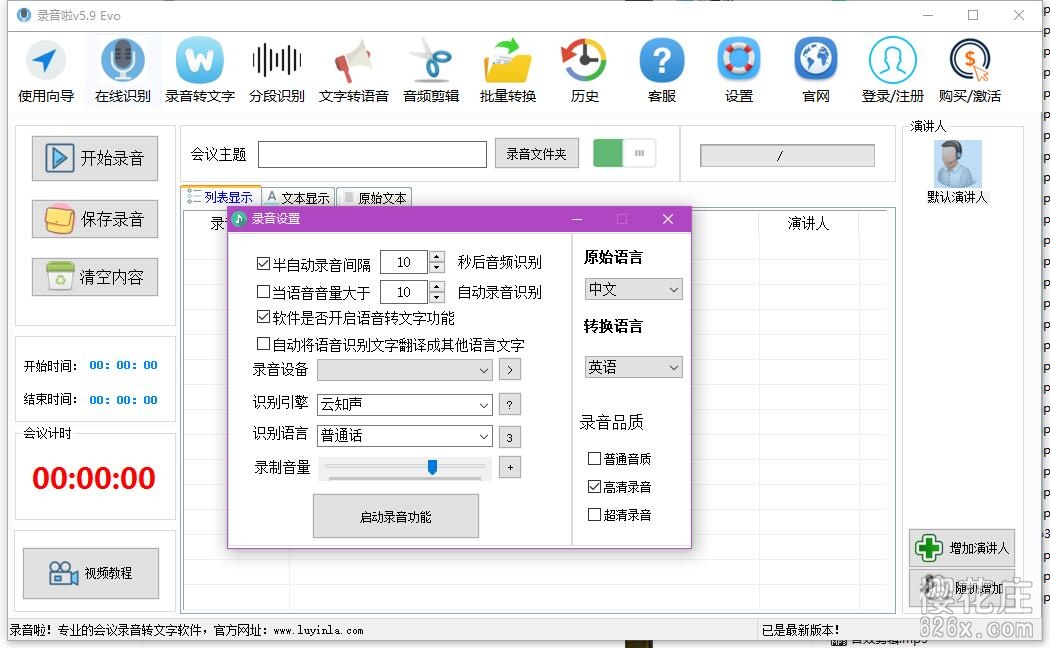Viewport: 1050px width, 648px height.
Task: Open 文字转语音 megaphone tool
Action: pos(354,70)
